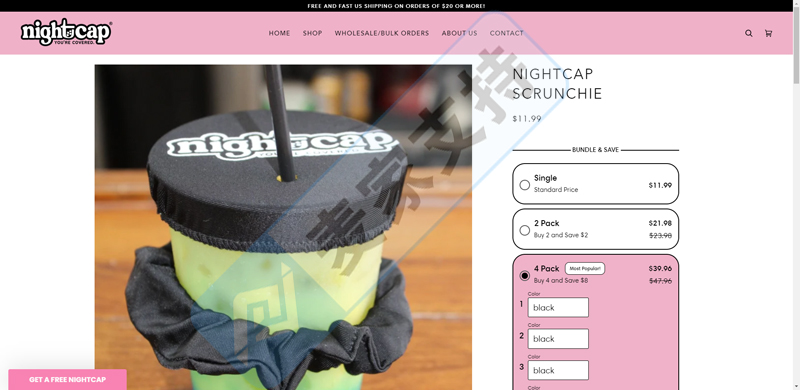Open color dropdown for item 3
The height and width of the screenshot is (390, 800).
pyautogui.click(x=558, y=370)
